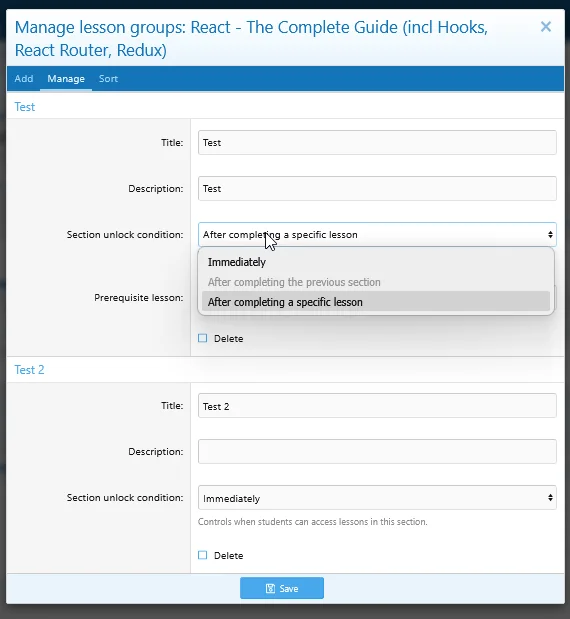Open the Test section unlock condition dropdown

377,234
